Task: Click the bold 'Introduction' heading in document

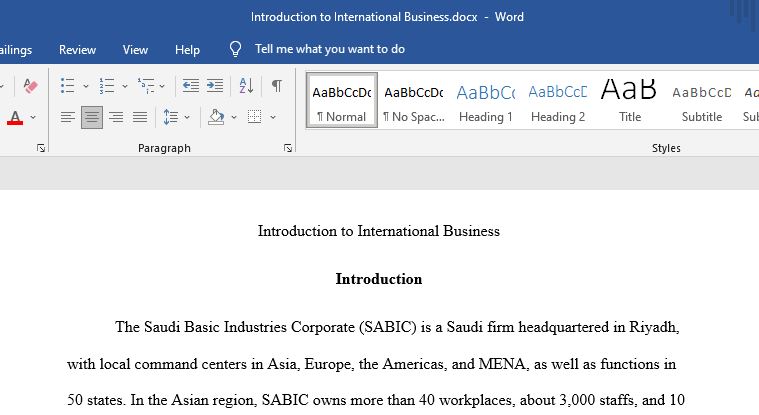Action: (x=379, y=279)
